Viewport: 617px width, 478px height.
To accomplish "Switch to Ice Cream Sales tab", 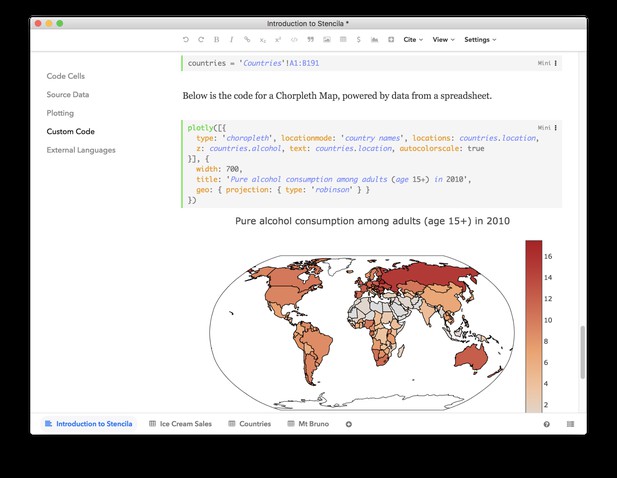I will pos(181,424).
